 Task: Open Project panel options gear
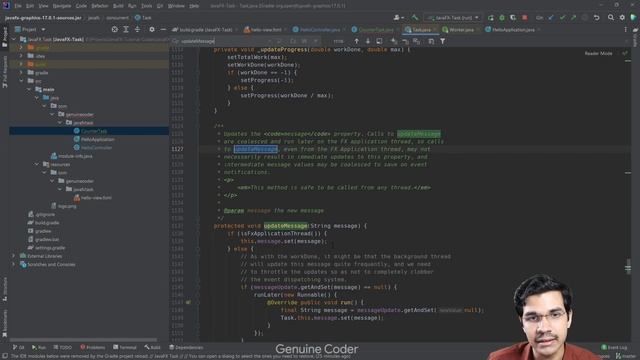click(152, 29)
